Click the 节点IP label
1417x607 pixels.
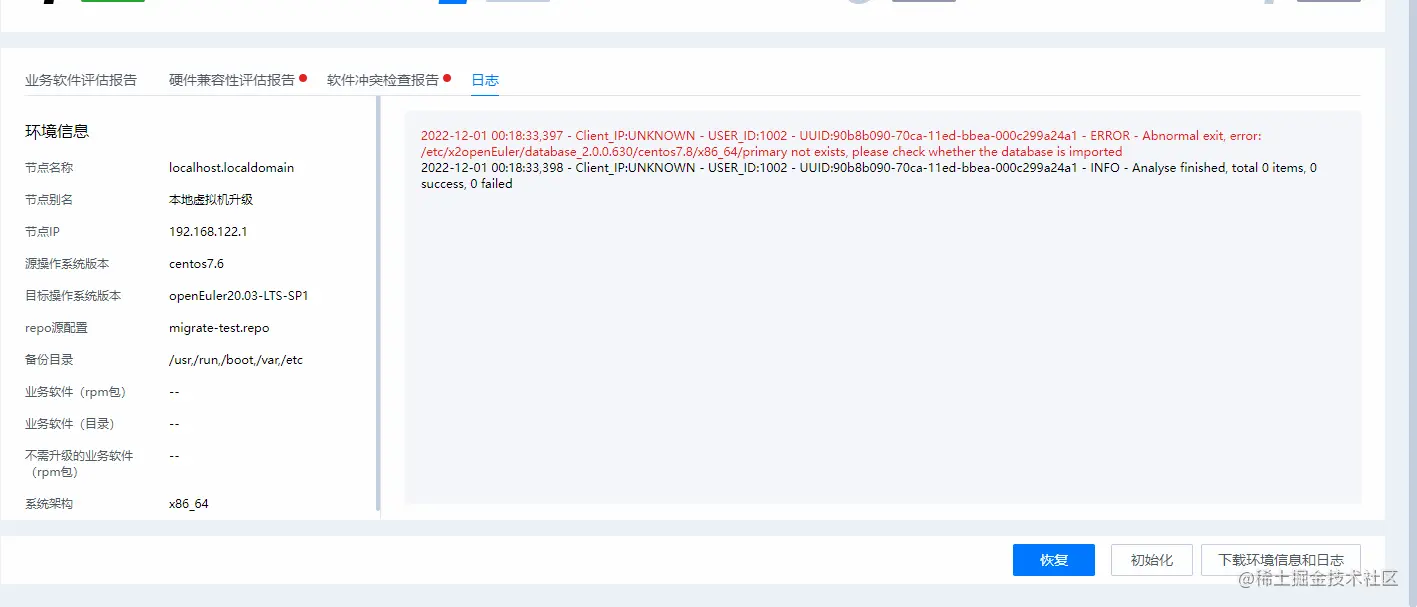click(x=43, y=232)
